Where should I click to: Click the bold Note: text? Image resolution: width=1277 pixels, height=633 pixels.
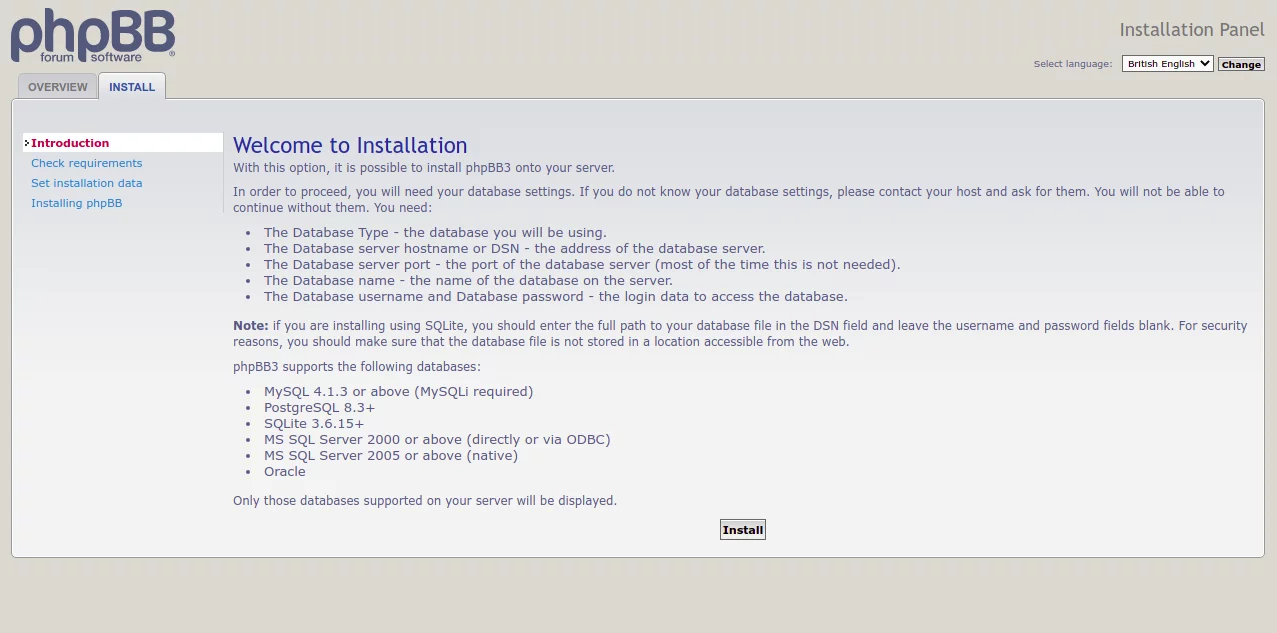coord(251,326)
